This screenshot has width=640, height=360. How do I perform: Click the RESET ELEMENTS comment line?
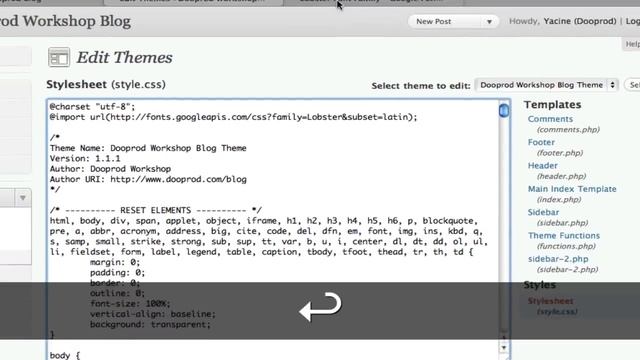point(156,210)
